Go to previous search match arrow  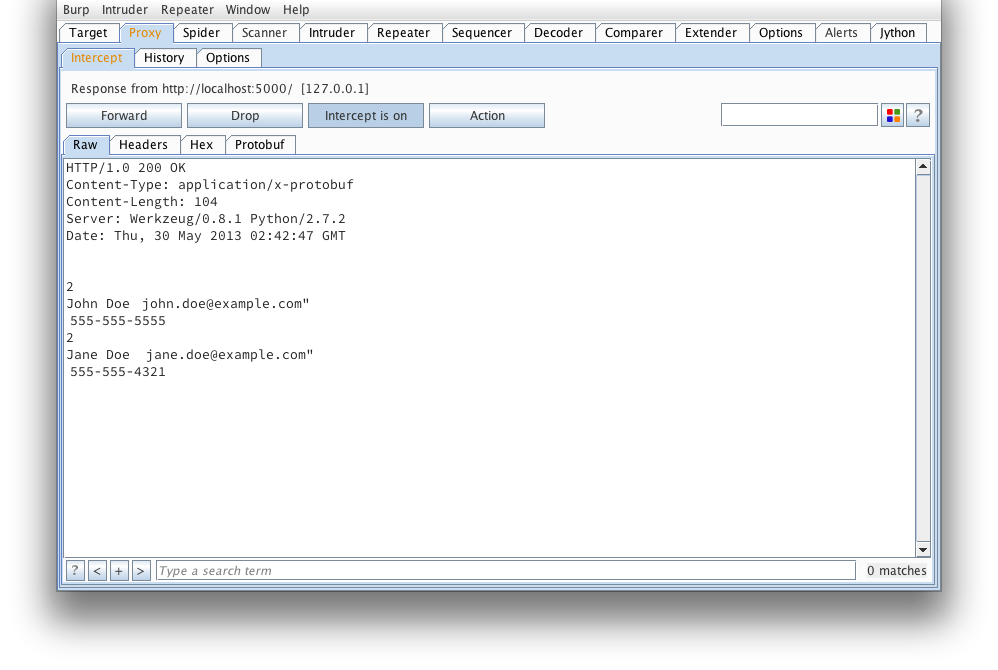tap(97, 571)
